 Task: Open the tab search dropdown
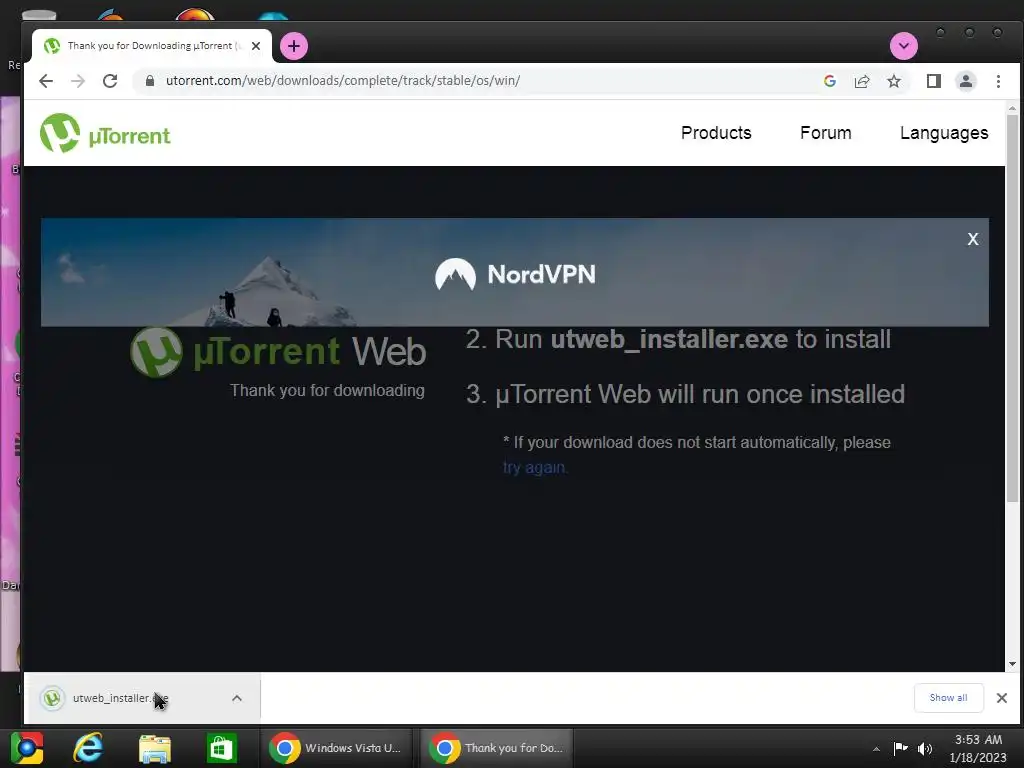[904, 46]
